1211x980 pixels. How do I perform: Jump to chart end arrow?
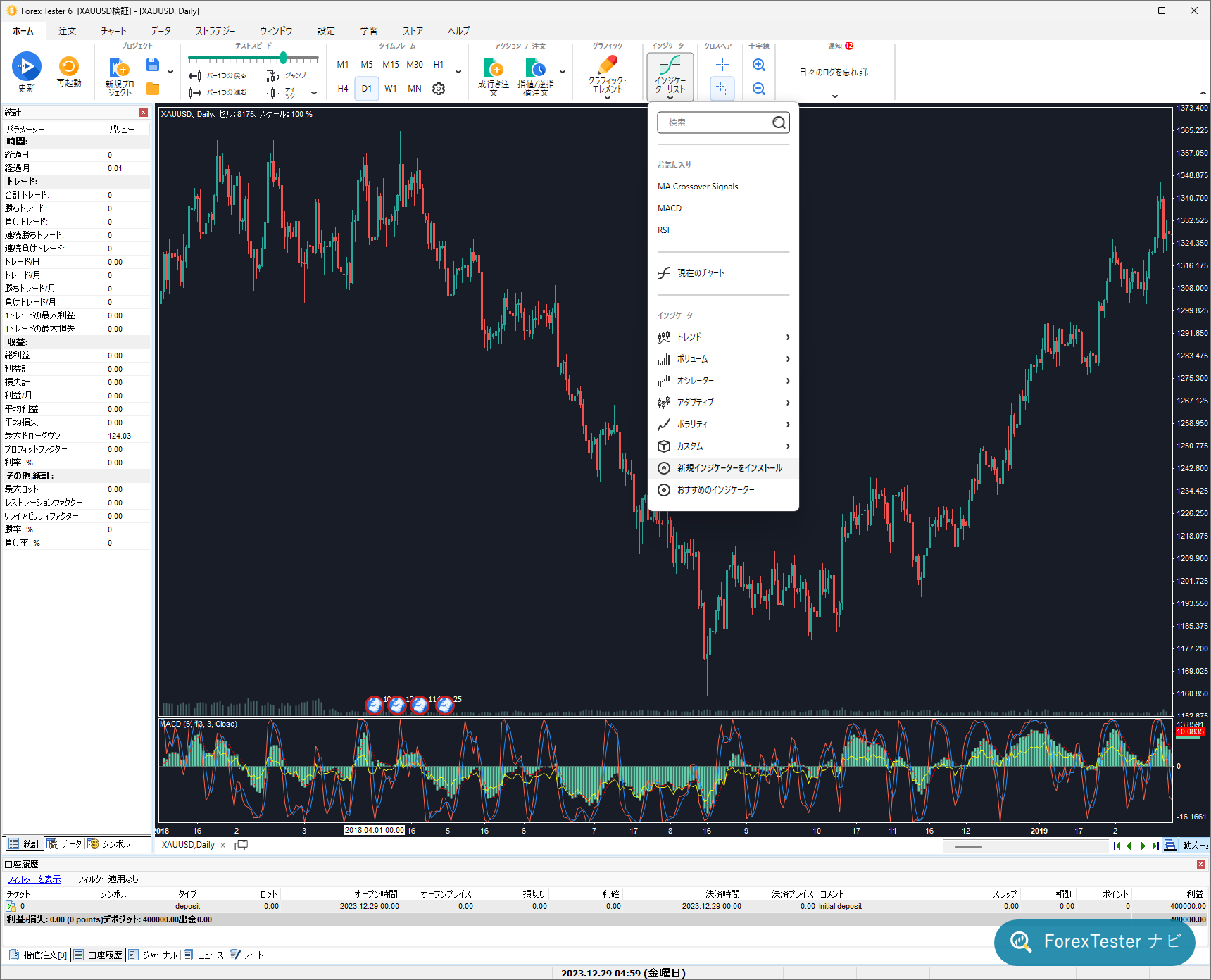(1155, 846)
